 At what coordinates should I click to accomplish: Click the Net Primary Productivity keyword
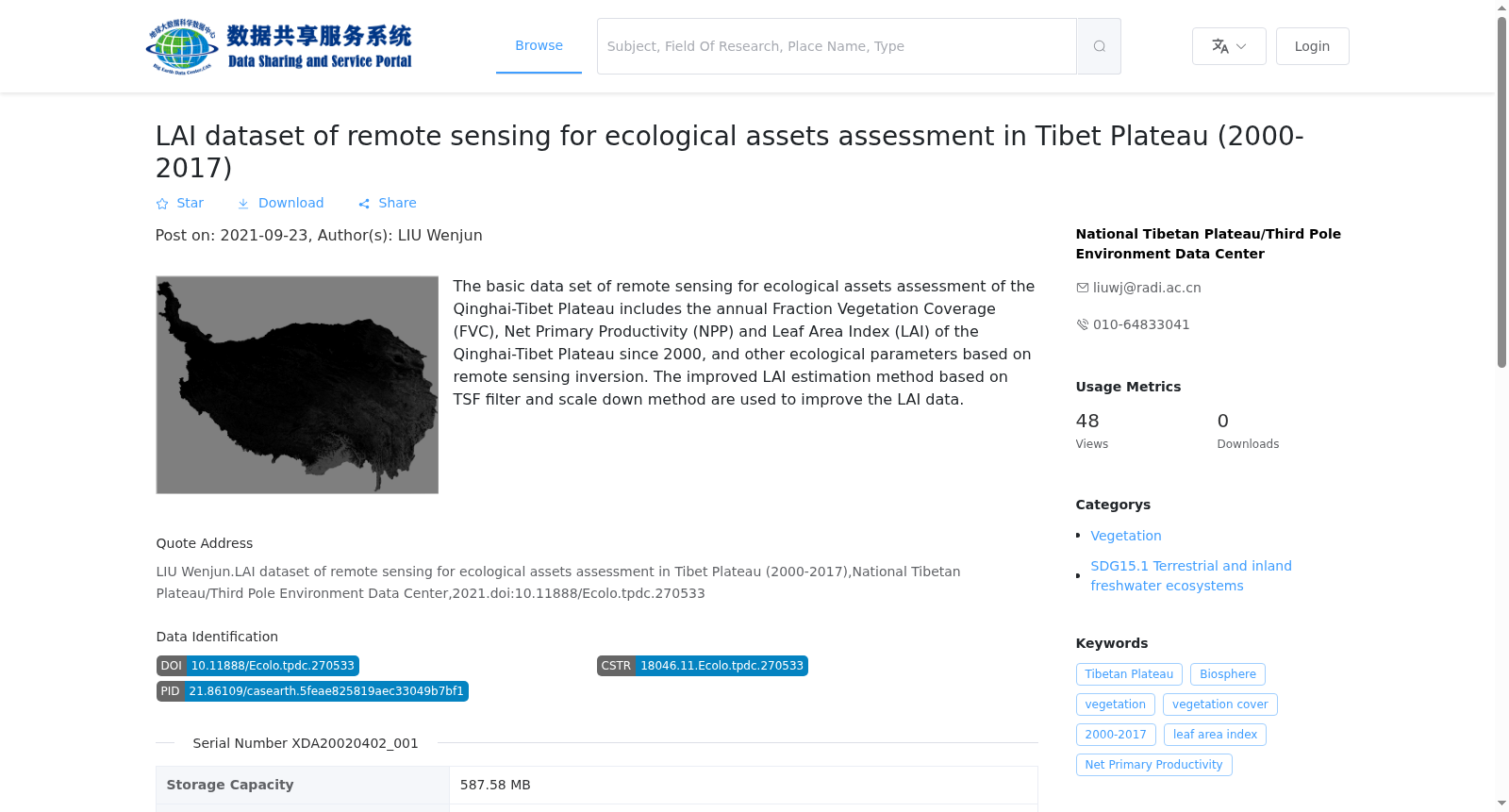1153,765
